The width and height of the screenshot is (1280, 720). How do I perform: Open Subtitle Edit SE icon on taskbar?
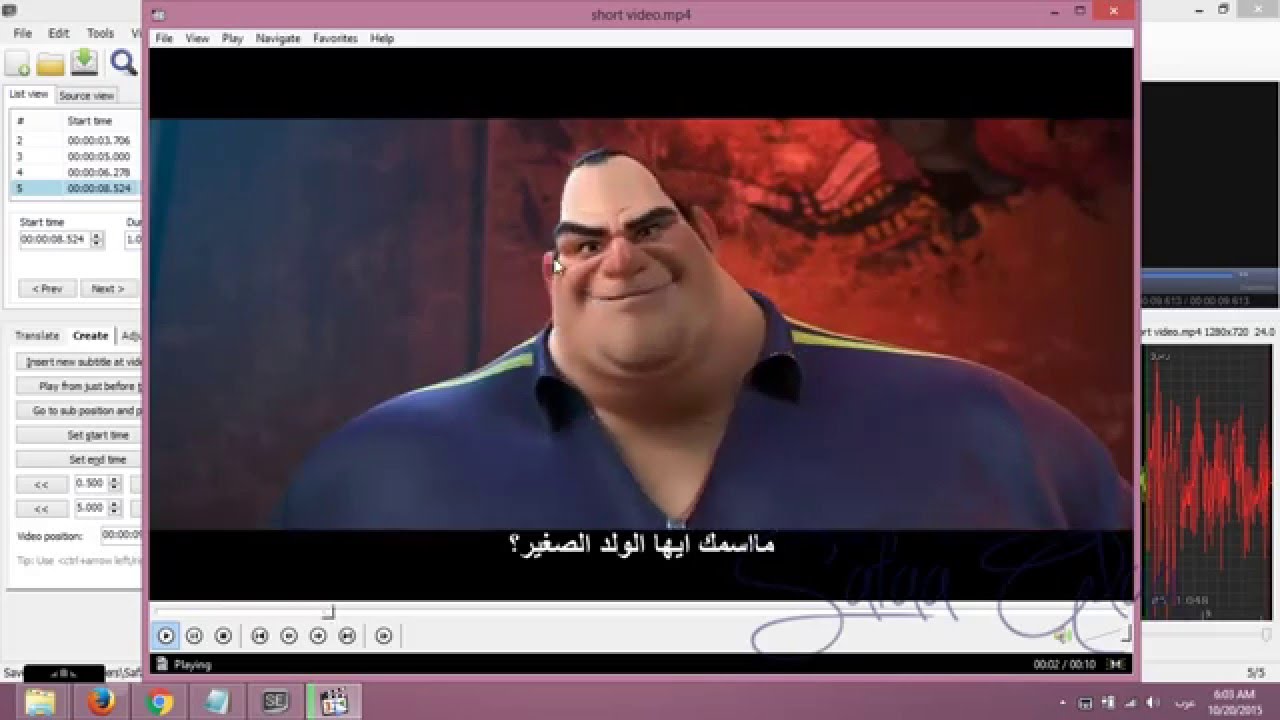[x=275, y=703]
